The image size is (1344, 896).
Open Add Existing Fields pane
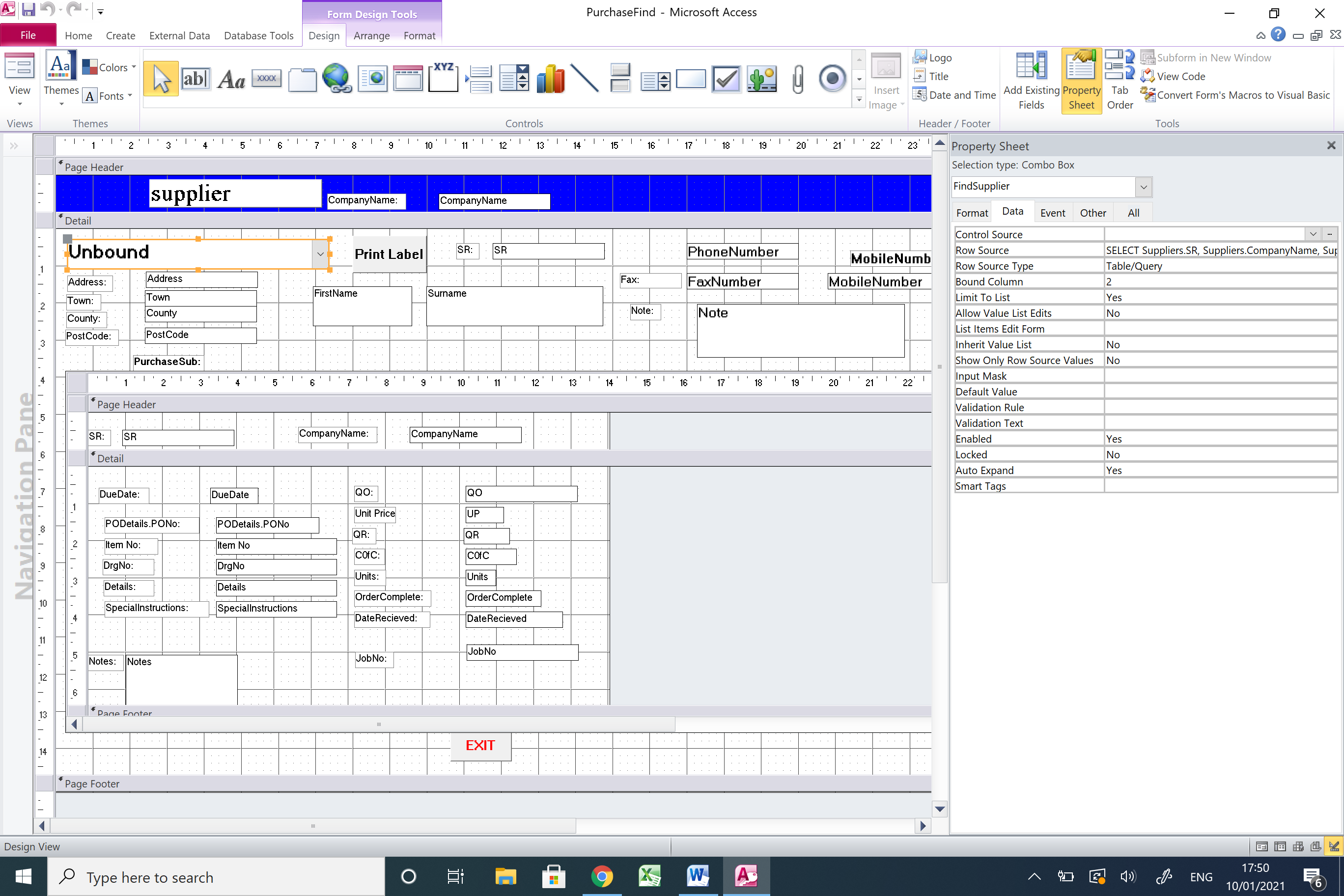[1031, 80]
